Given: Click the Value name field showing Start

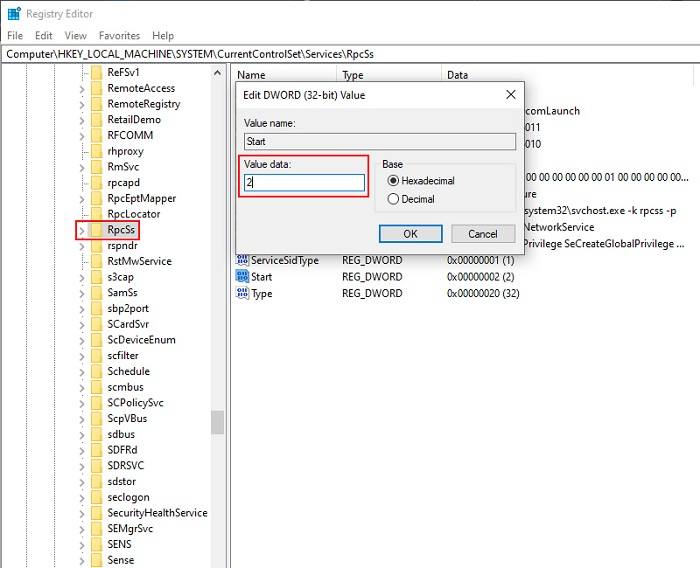Looking at the screenshot, I should (x=380, y=141).
